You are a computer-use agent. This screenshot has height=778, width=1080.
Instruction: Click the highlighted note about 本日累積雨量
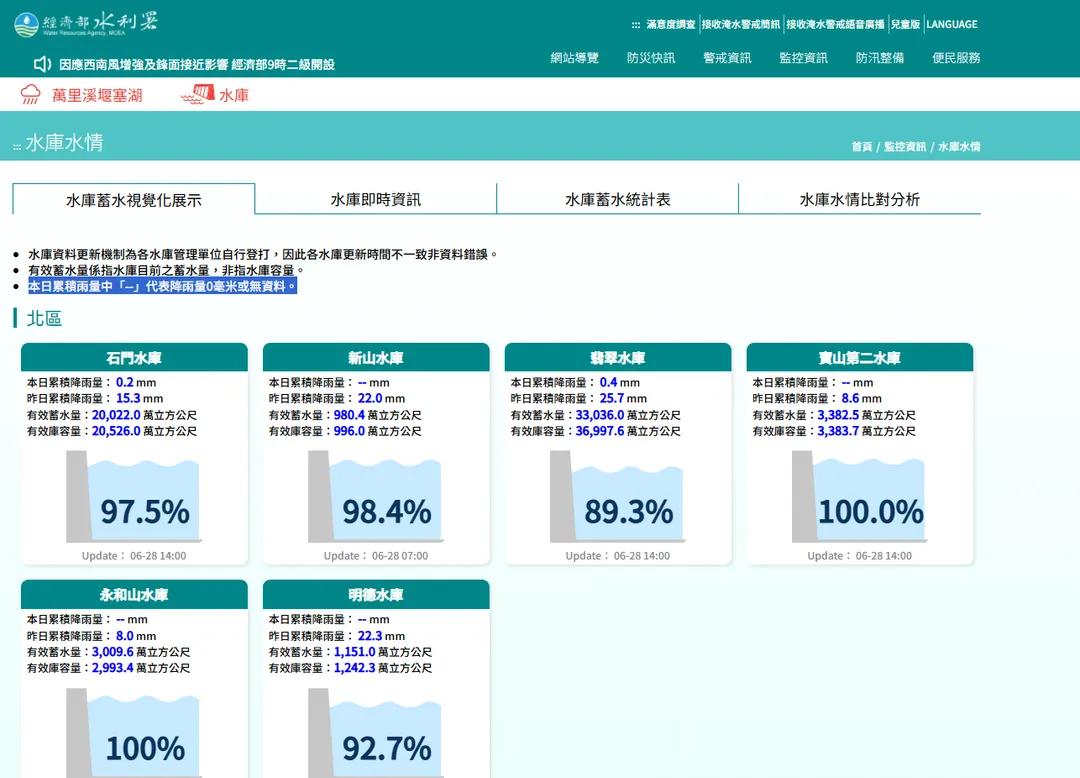pos(163,286)
